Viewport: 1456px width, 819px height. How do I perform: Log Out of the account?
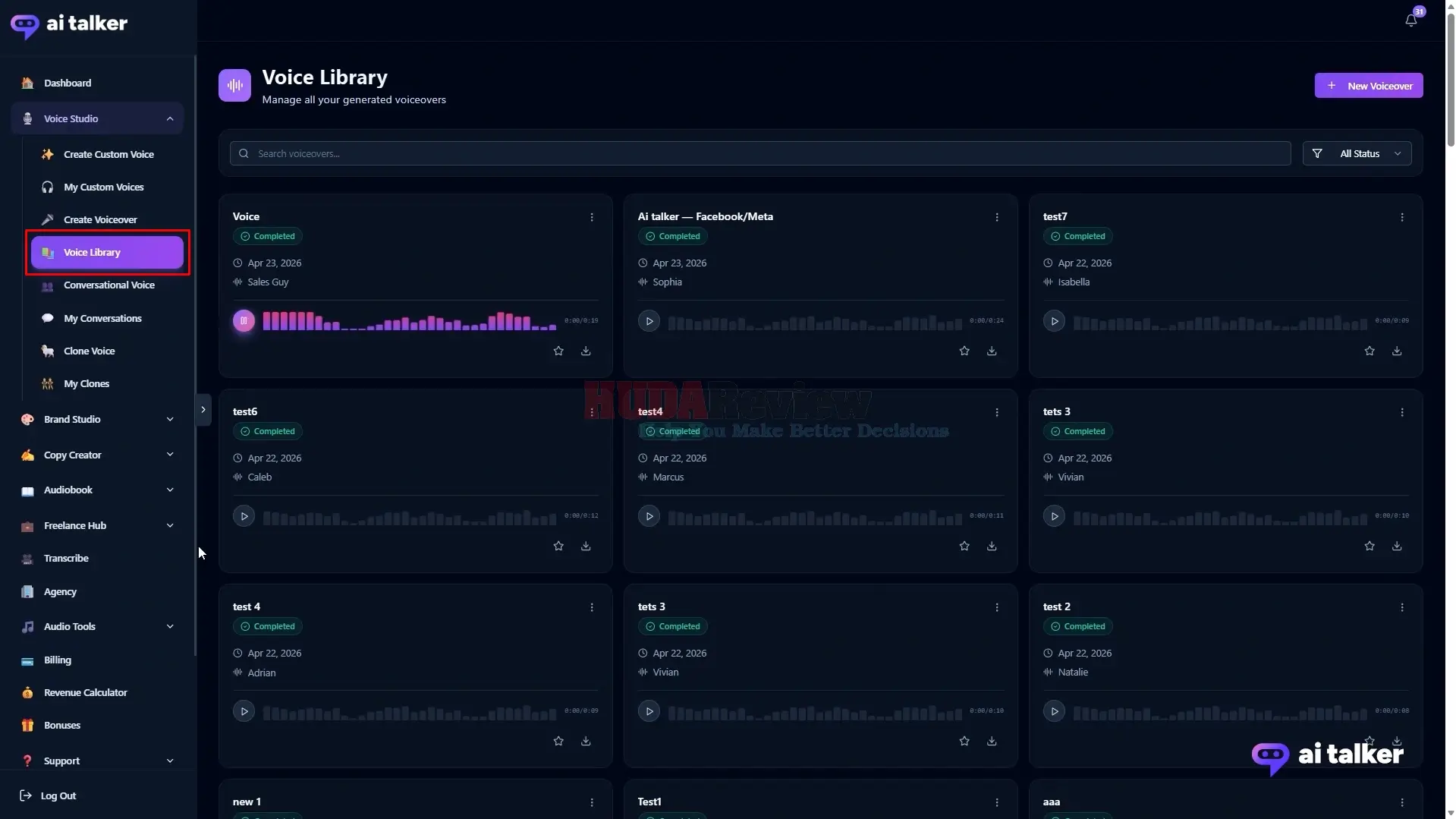click(x=48, y=795)
